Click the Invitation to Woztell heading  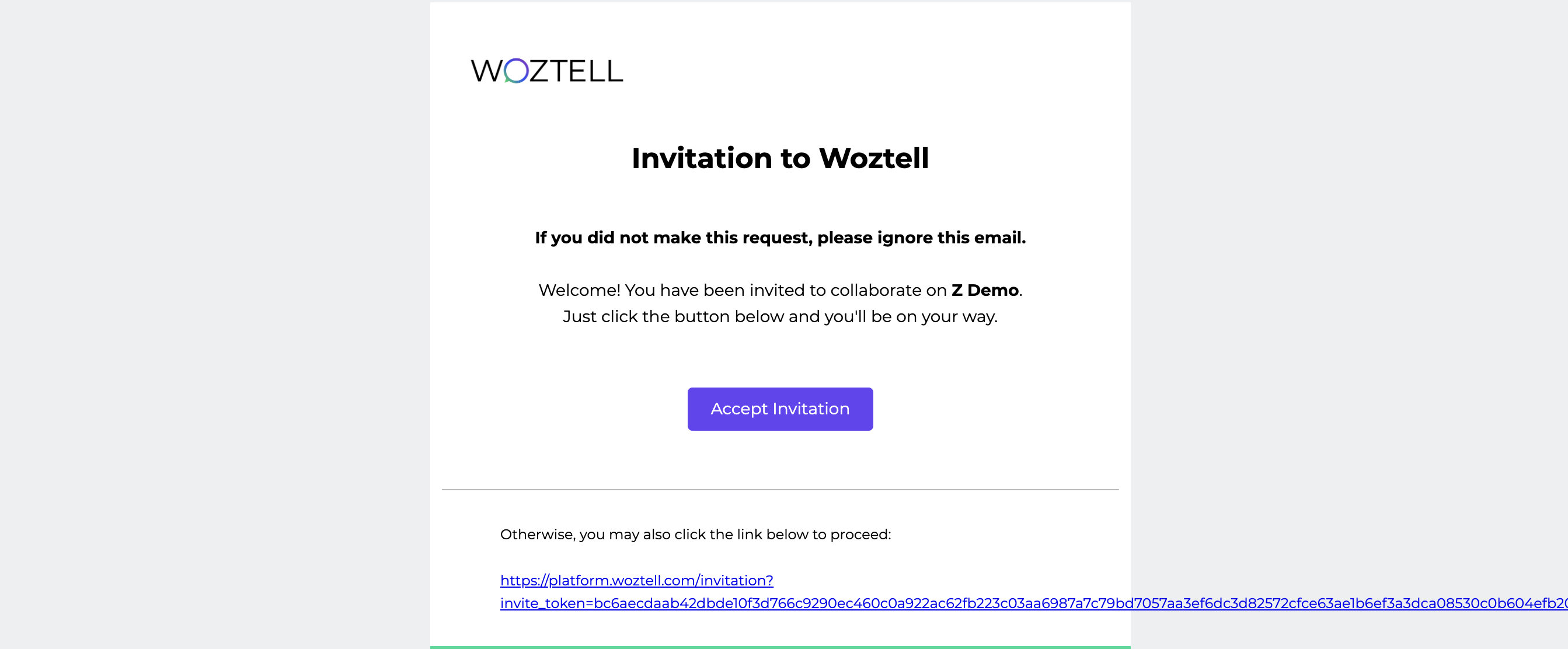[780, 158]
